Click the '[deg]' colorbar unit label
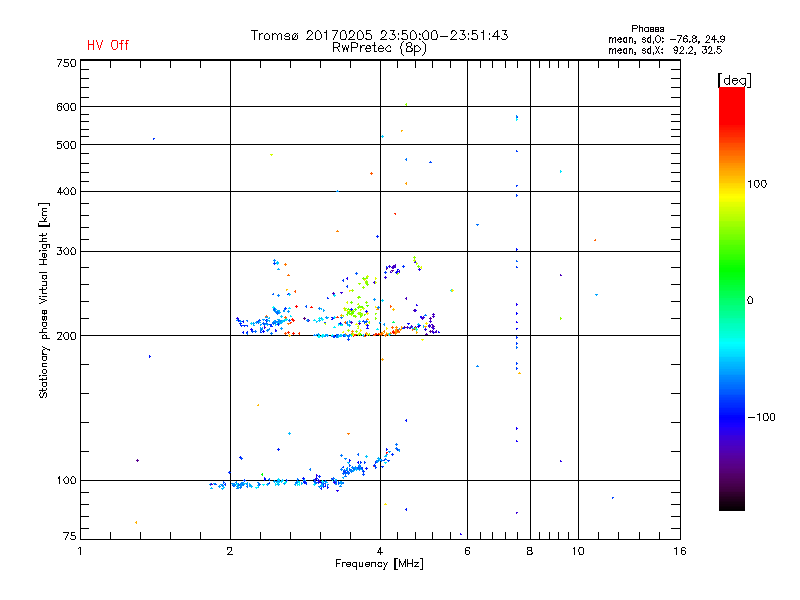The height and width of the screenshot is (600, 800). coord(734,80)
